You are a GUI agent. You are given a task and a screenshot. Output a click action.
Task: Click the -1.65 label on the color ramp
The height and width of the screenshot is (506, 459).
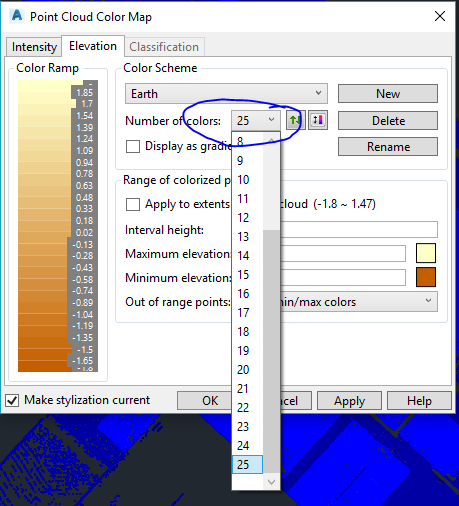(83, 361)
